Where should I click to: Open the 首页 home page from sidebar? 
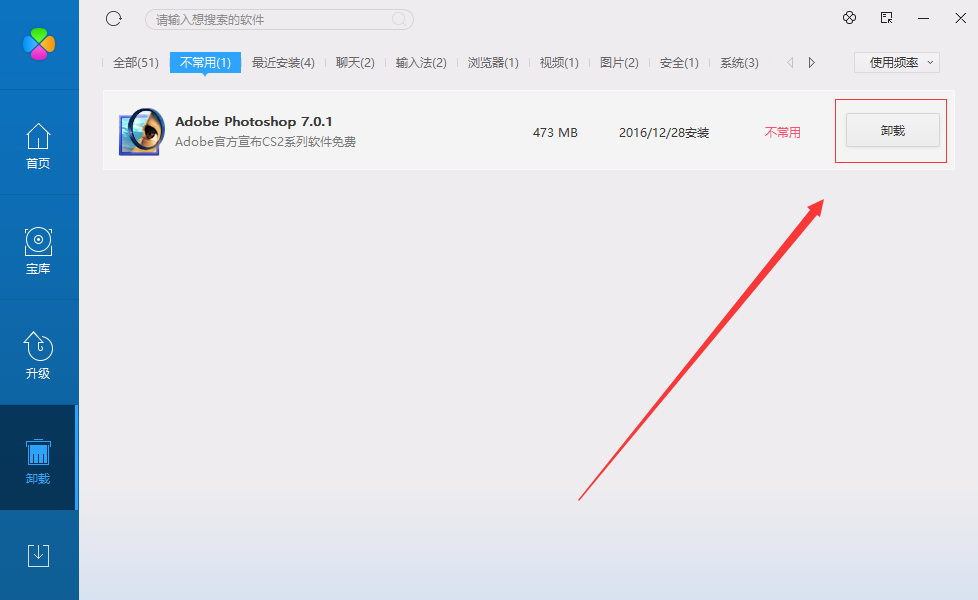click(x=38, y=145)
